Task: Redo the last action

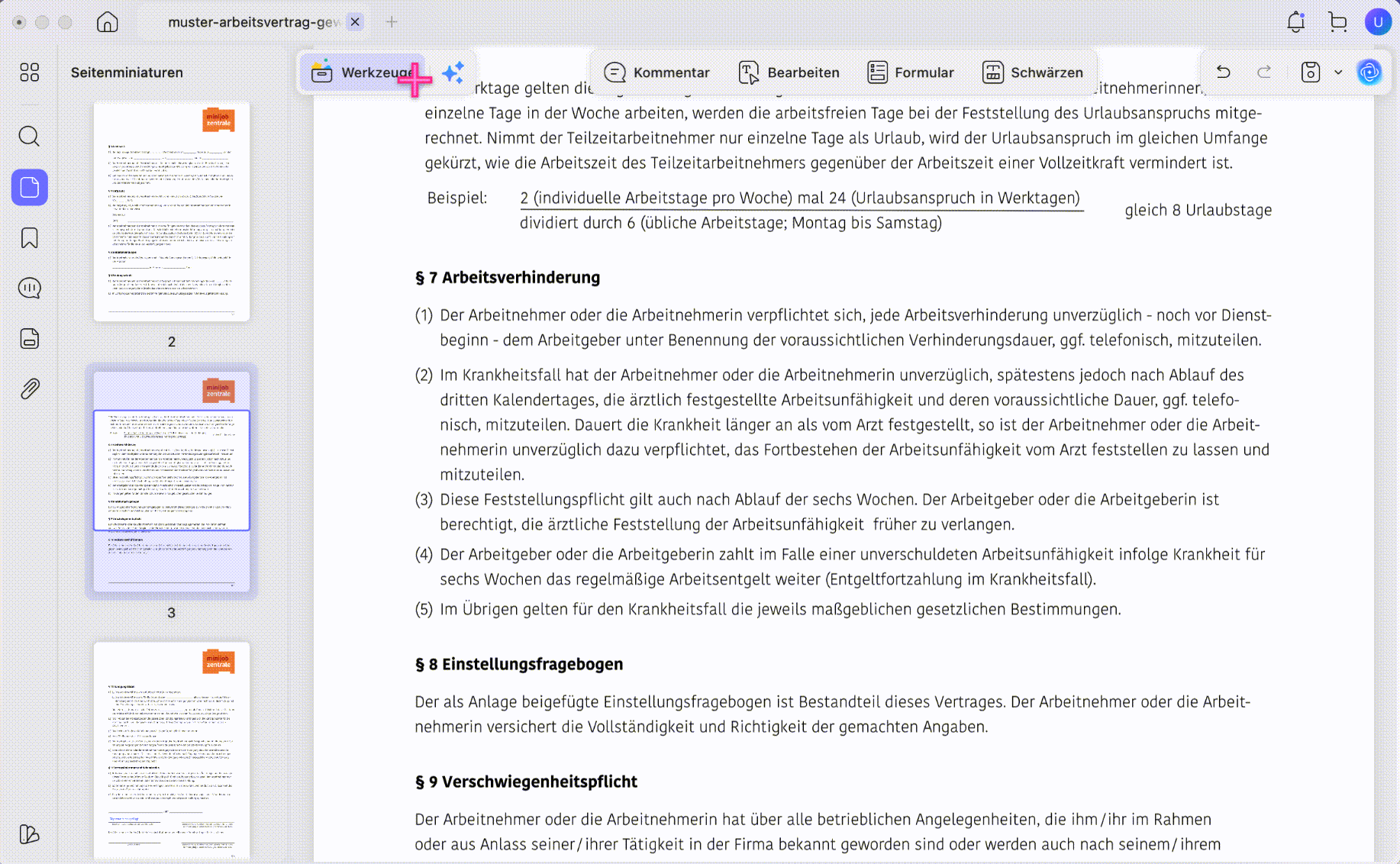Action: click(1264, 73)
